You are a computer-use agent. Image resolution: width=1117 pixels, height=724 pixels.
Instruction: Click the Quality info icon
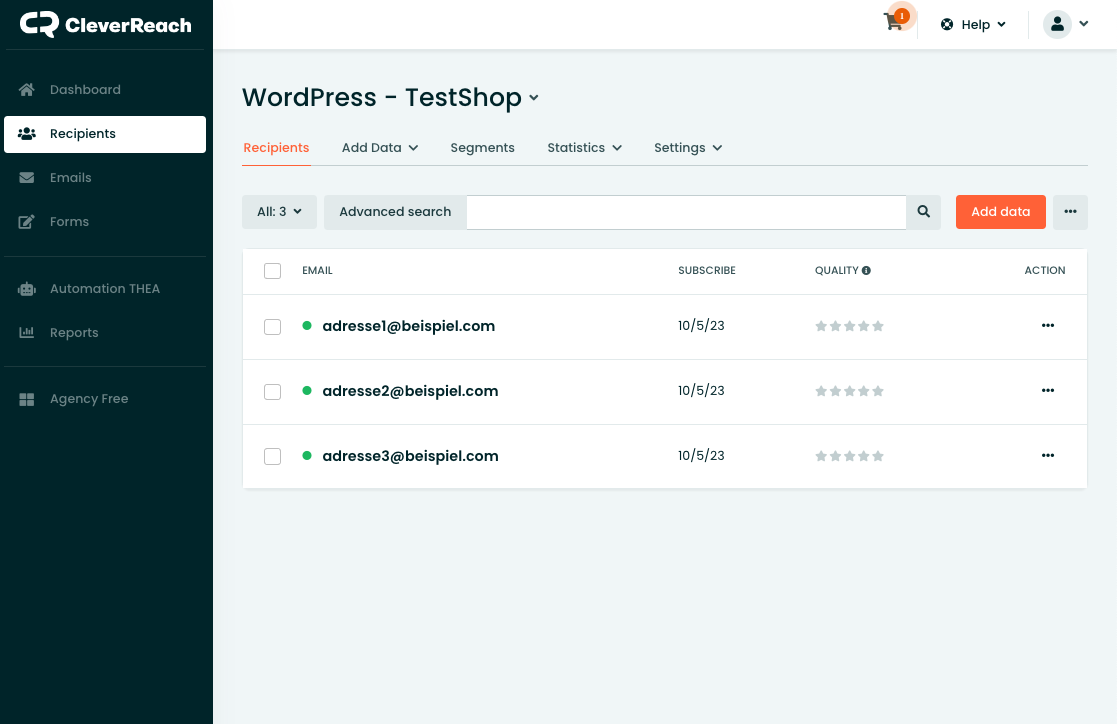[866, 271]
